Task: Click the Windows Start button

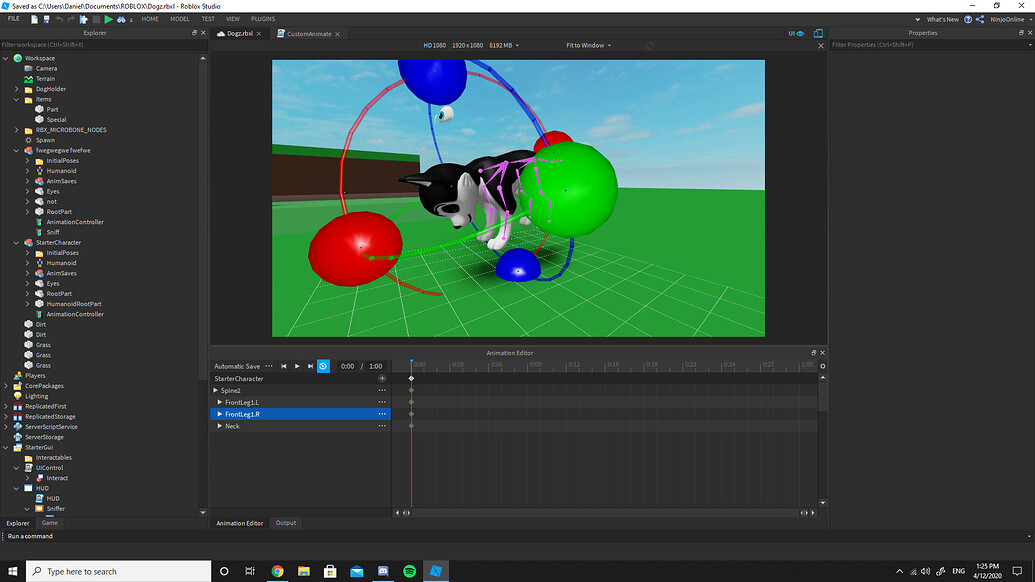Action: (13, 571)
